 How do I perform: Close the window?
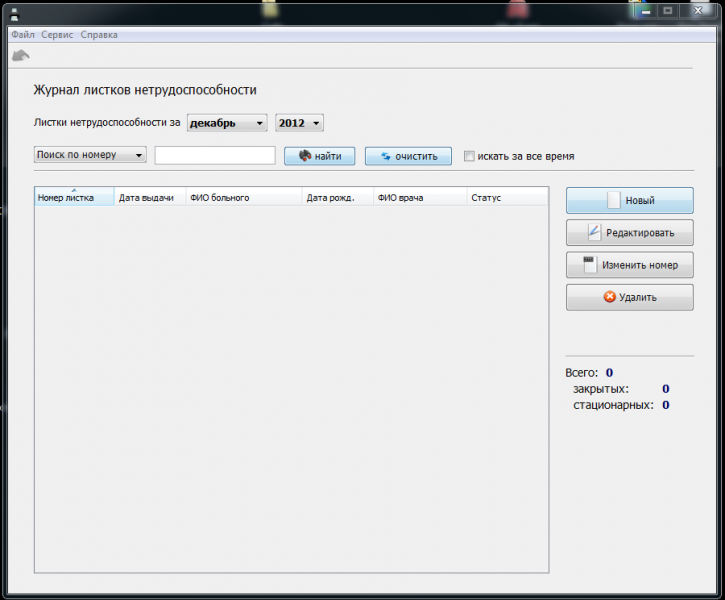698,11
